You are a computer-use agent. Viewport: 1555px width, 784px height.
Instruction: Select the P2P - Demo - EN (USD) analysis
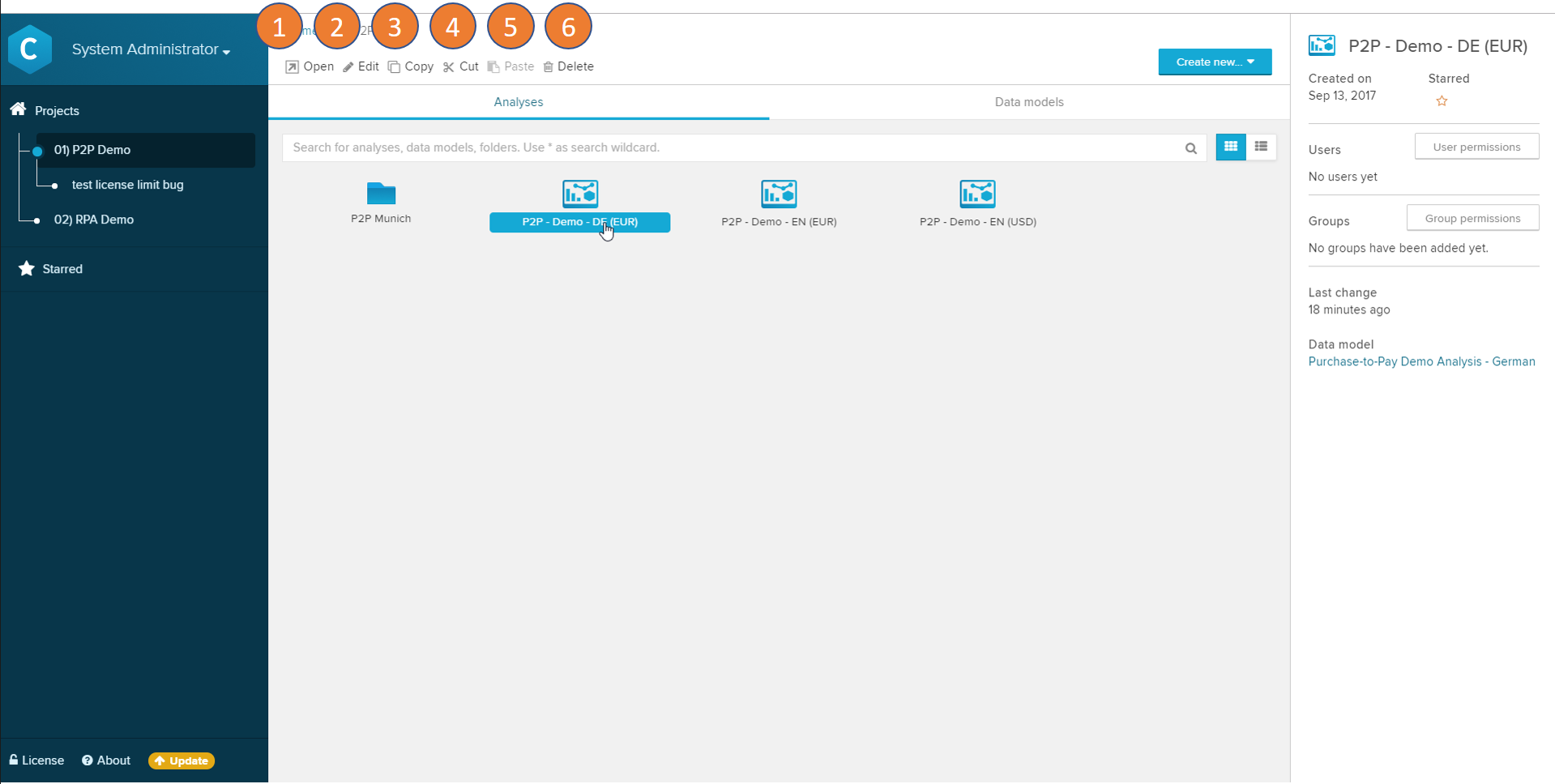pyautogui.click(x=977, y=194)
